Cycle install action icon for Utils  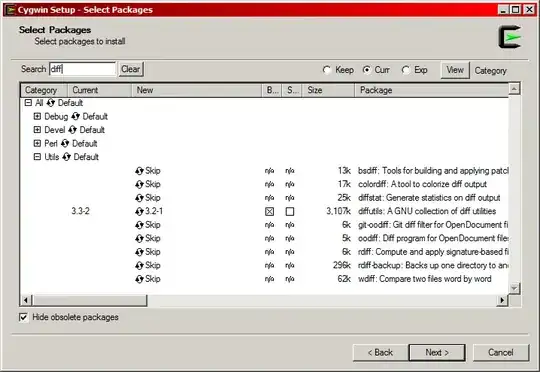(66, 157)
